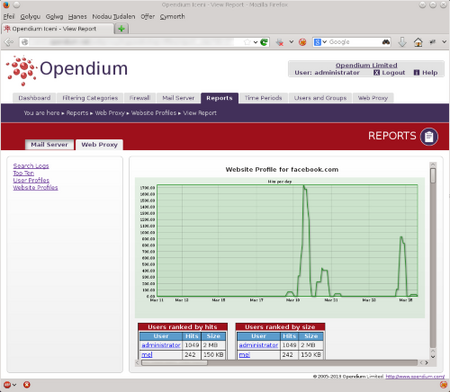Click the Opendium Limited link

point(366,65)
